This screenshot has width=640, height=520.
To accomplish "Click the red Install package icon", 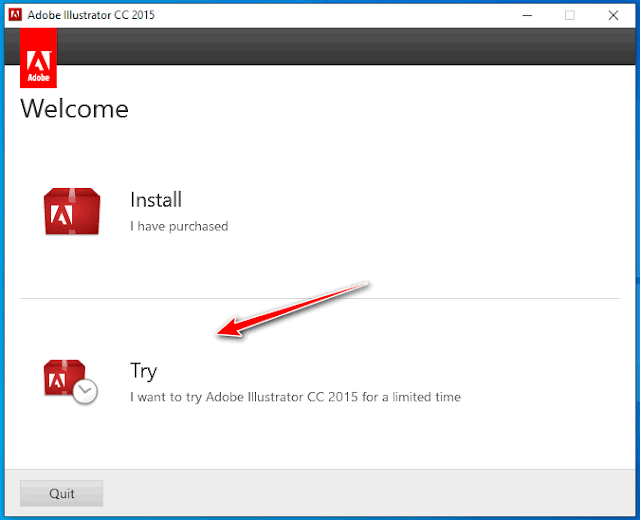I will (x=72, y=211).
